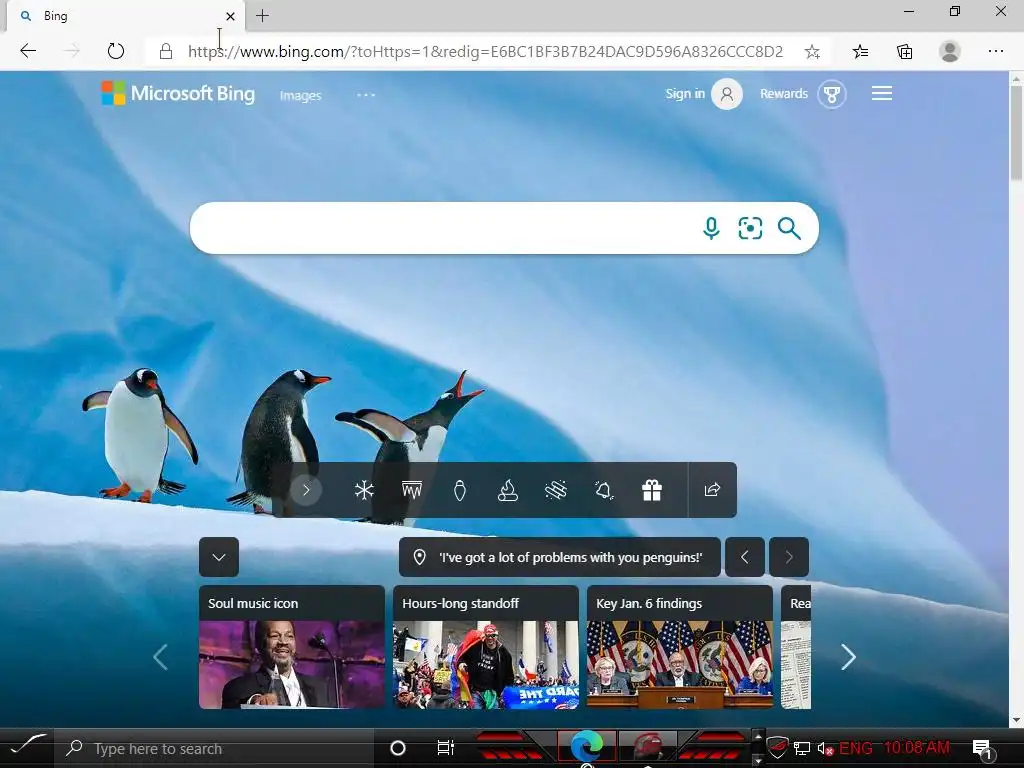This screenshot has width=1024, height=768.
Task: Move the news carousel to the left
Action: pyautogui.click(x=161, y=657)
